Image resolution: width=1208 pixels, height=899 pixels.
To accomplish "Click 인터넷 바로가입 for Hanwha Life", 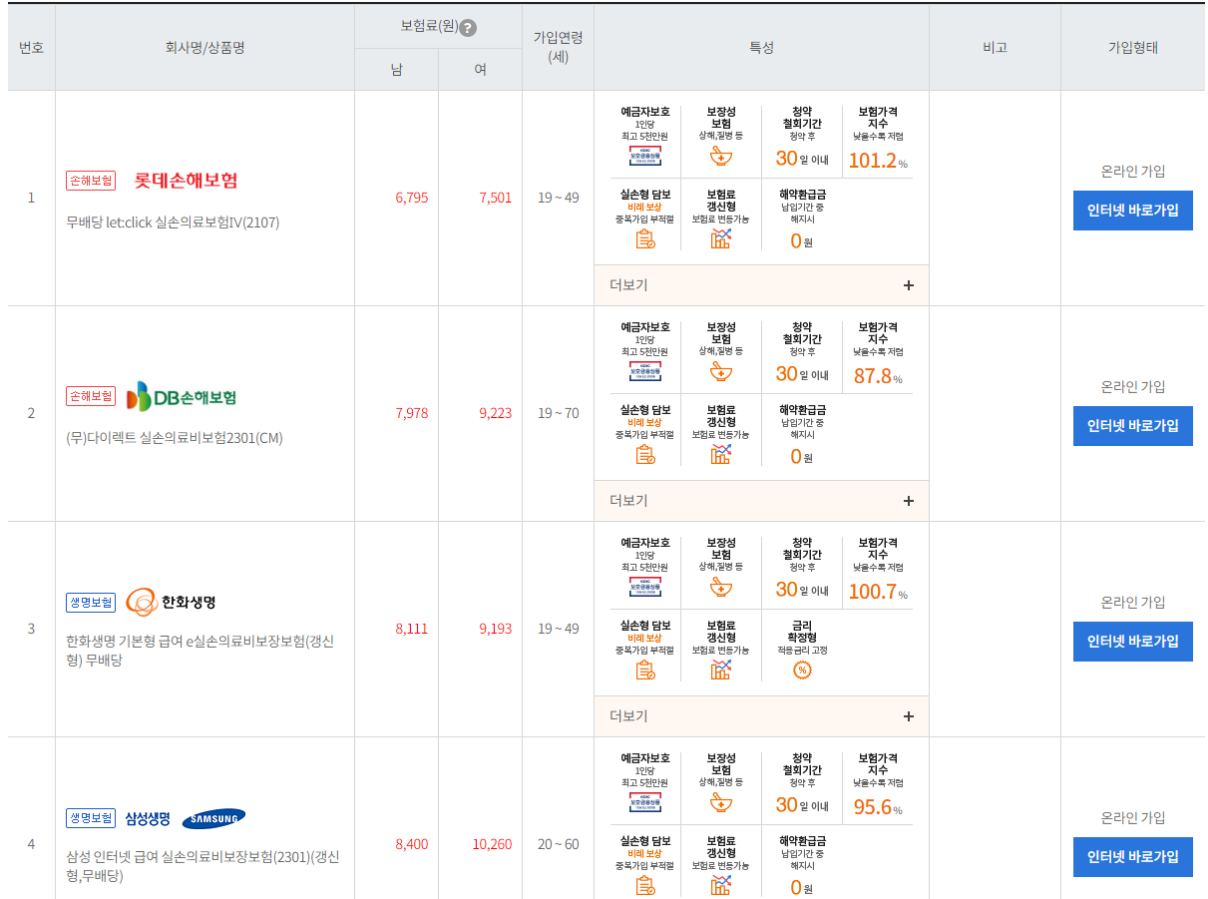I will pyautogui.click(x=1133, y=641).
